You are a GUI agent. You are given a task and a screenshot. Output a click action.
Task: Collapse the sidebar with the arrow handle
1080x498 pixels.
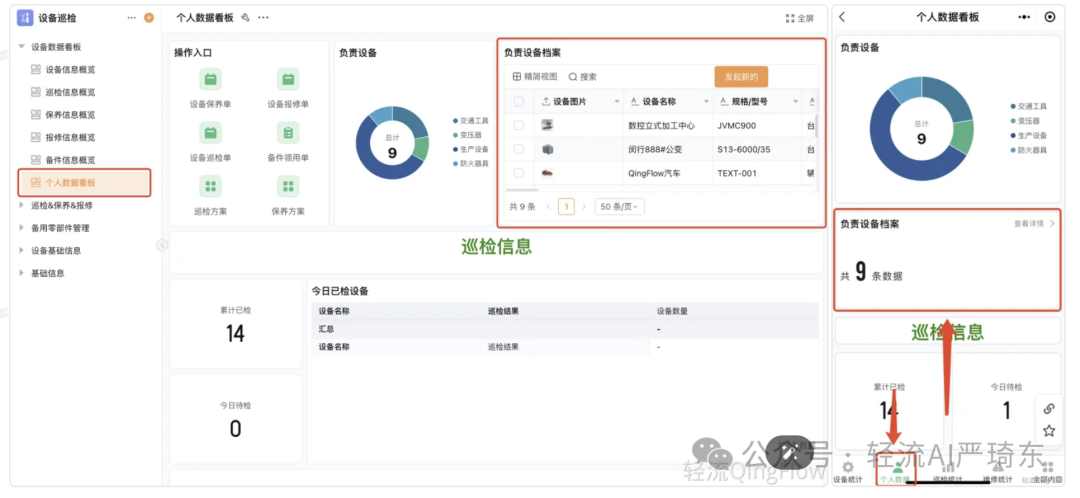(x=162, y=245)
